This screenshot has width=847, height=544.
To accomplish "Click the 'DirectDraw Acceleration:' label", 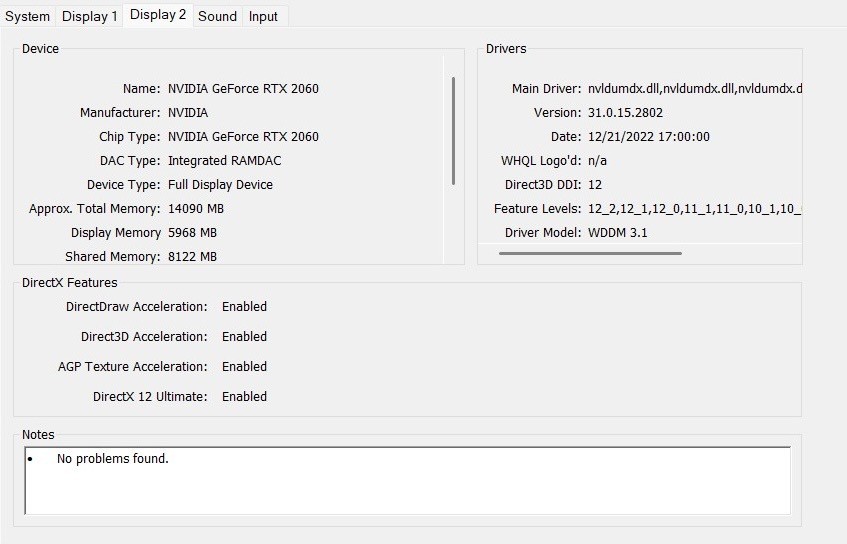I will pos(137,306).
